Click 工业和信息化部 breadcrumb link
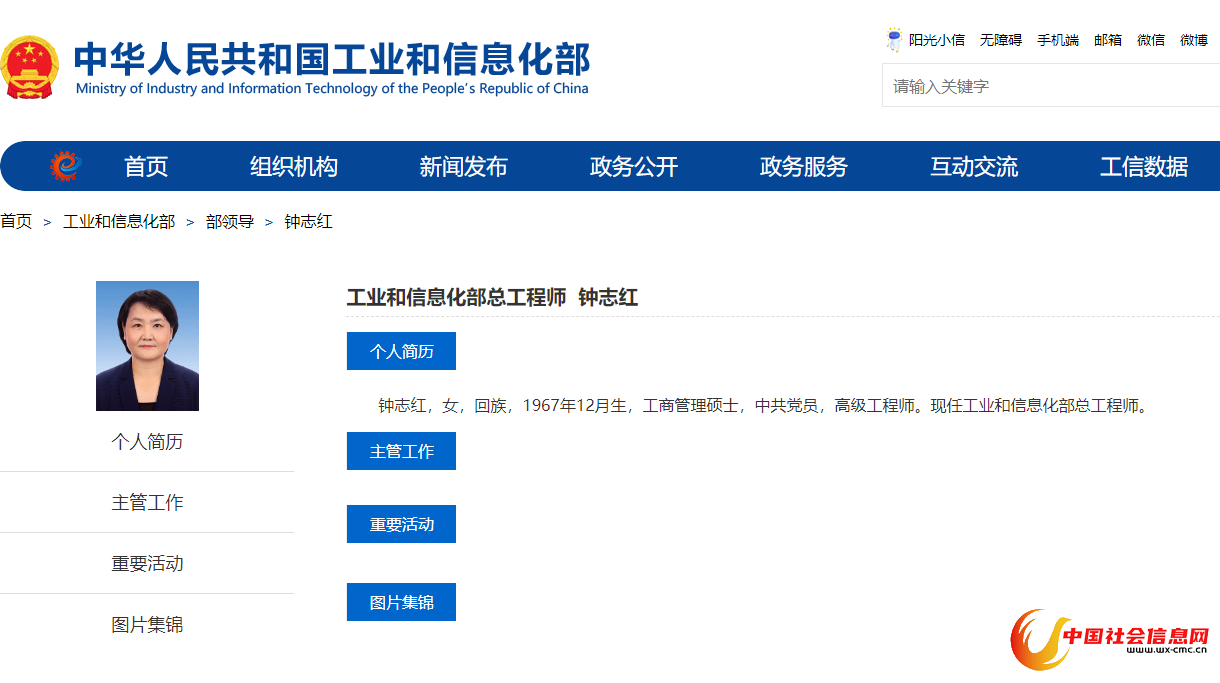Screen dimensions: 1220x683 click(119, 222)
